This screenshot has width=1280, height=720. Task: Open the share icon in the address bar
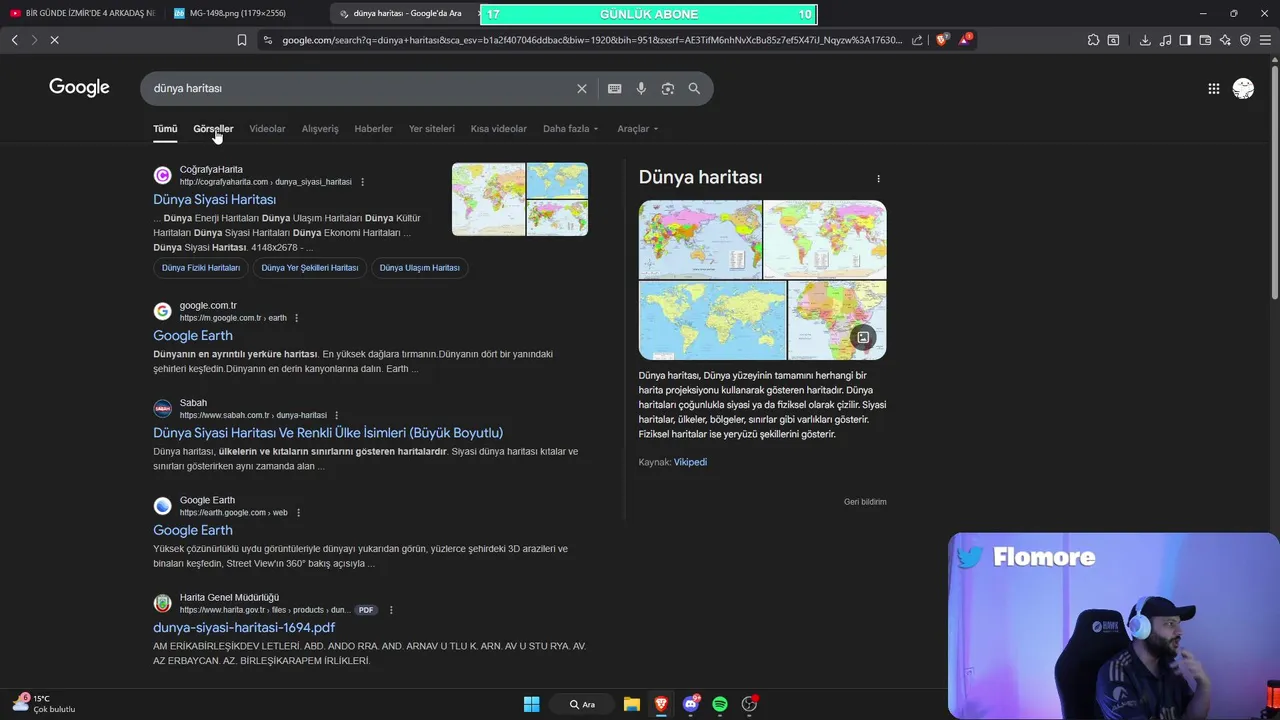tap(917, 40)
